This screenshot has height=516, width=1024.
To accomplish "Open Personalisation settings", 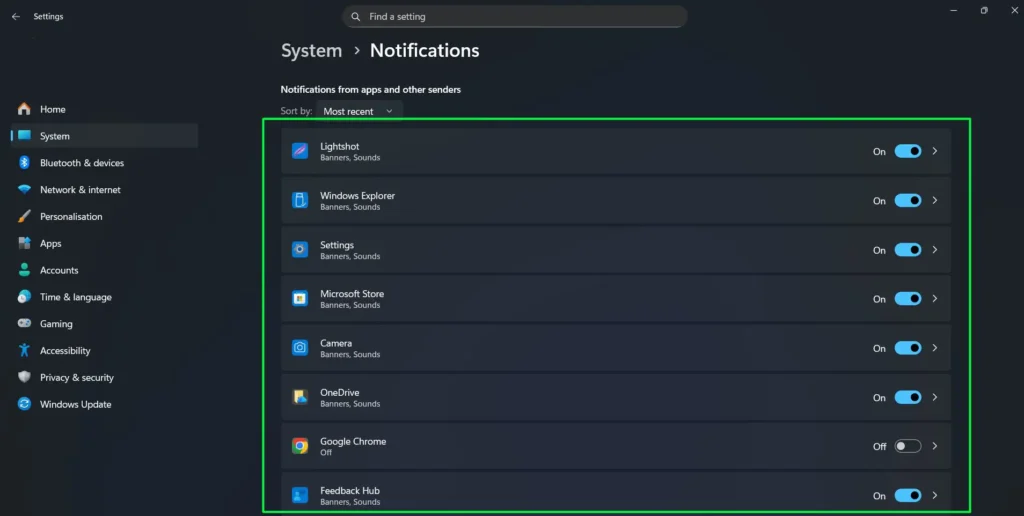I will (x=104, y=216).
